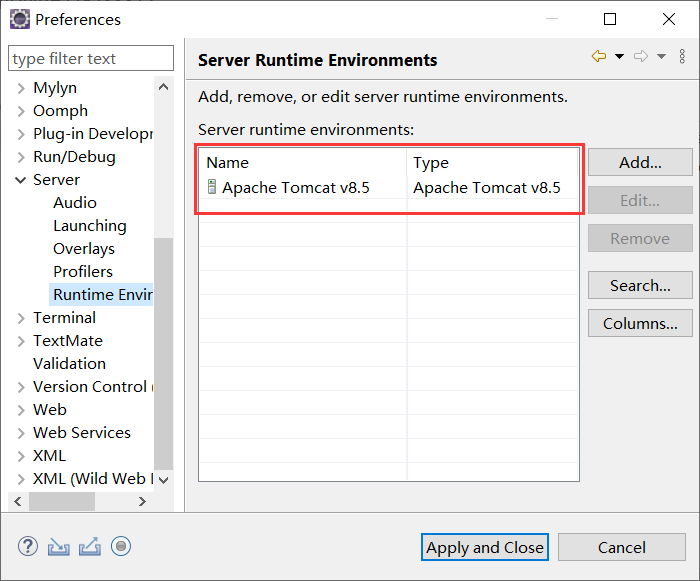
Task: Click the Name column header
Action: click(303, 163)
